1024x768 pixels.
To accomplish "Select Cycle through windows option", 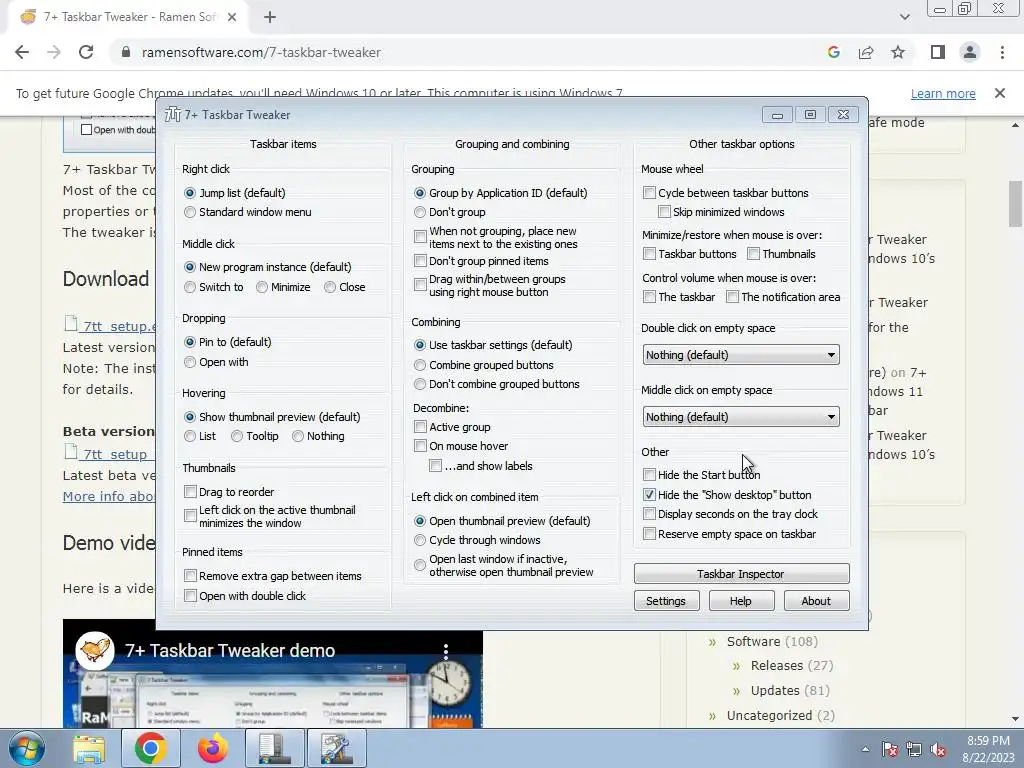I will 420,540.
